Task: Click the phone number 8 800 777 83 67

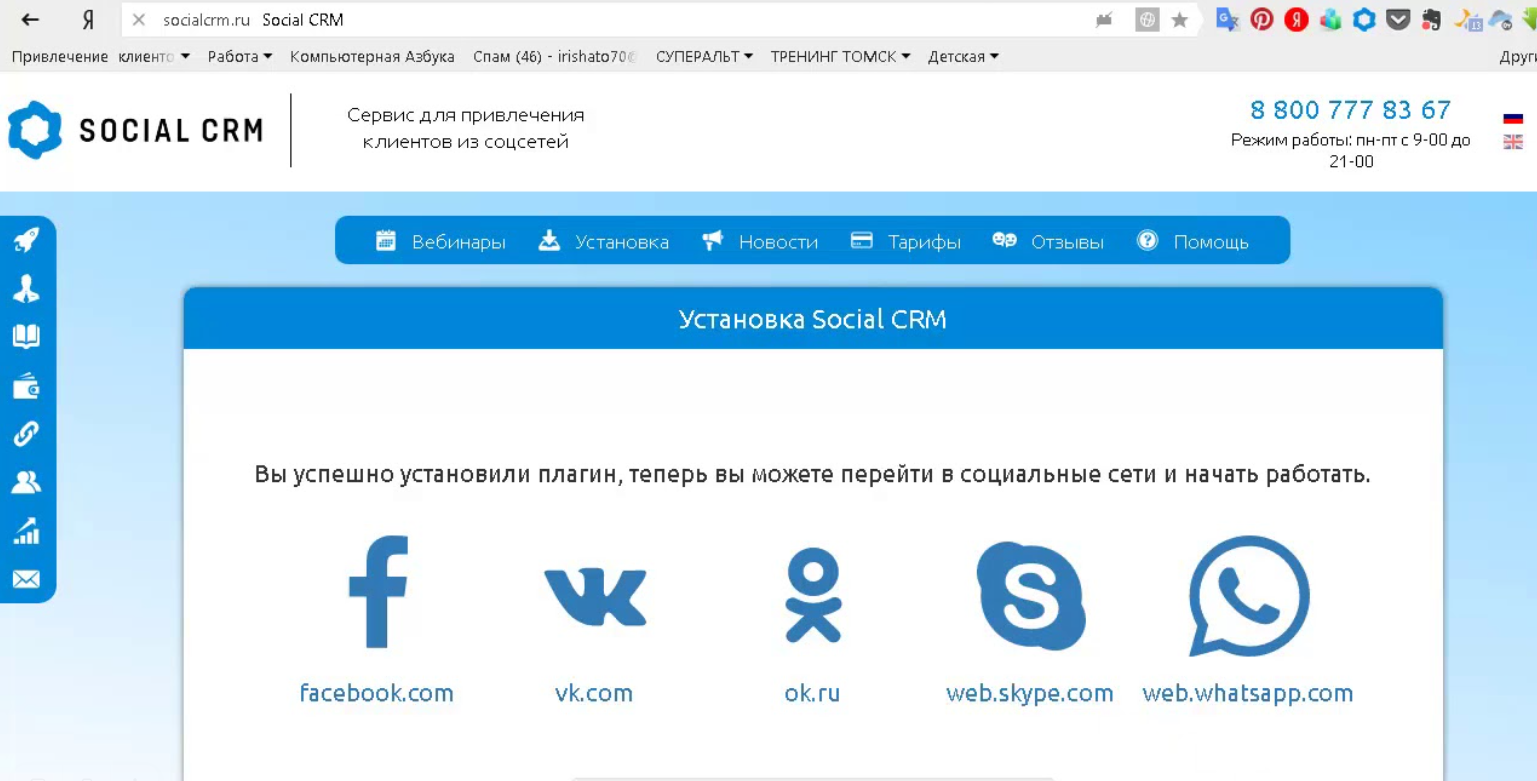Action: 1350,110
